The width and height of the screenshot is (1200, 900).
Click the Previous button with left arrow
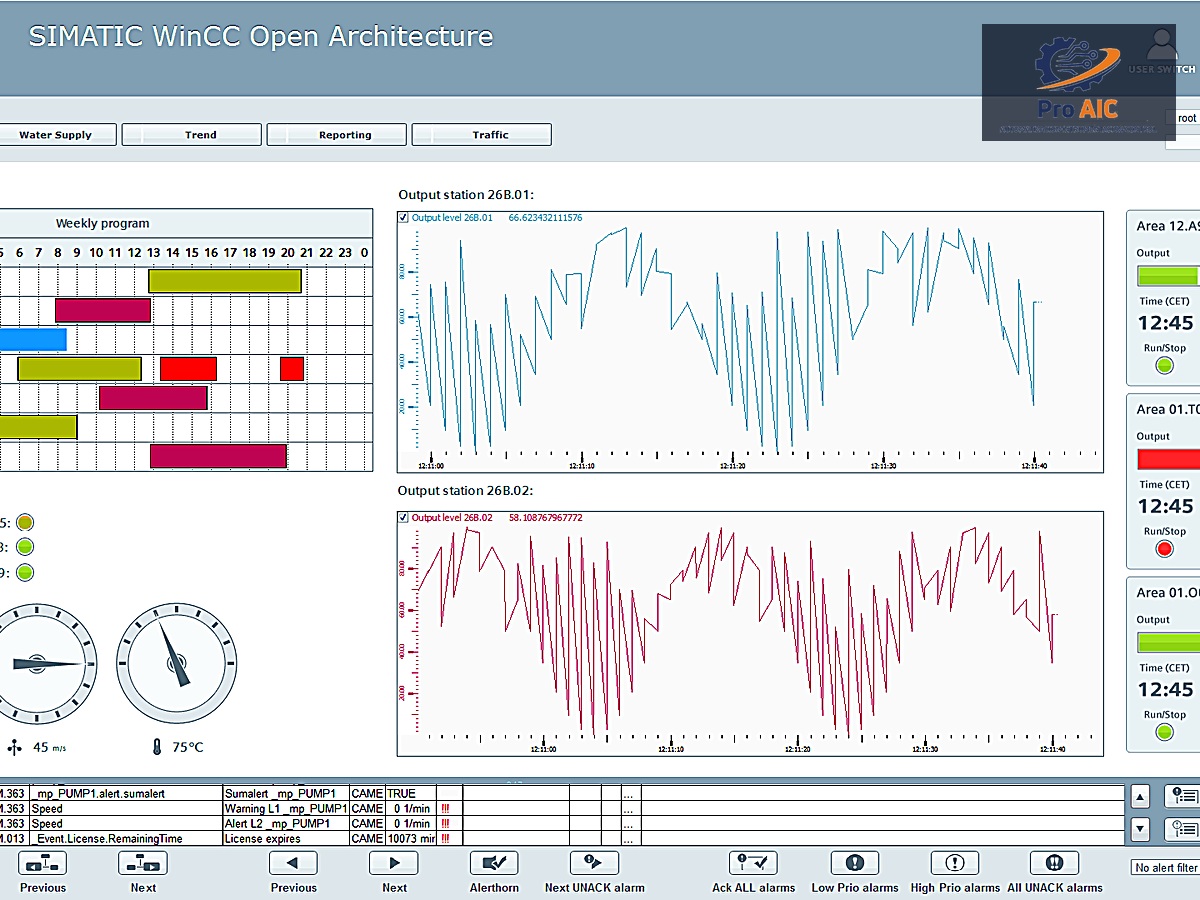coord(294,862)
